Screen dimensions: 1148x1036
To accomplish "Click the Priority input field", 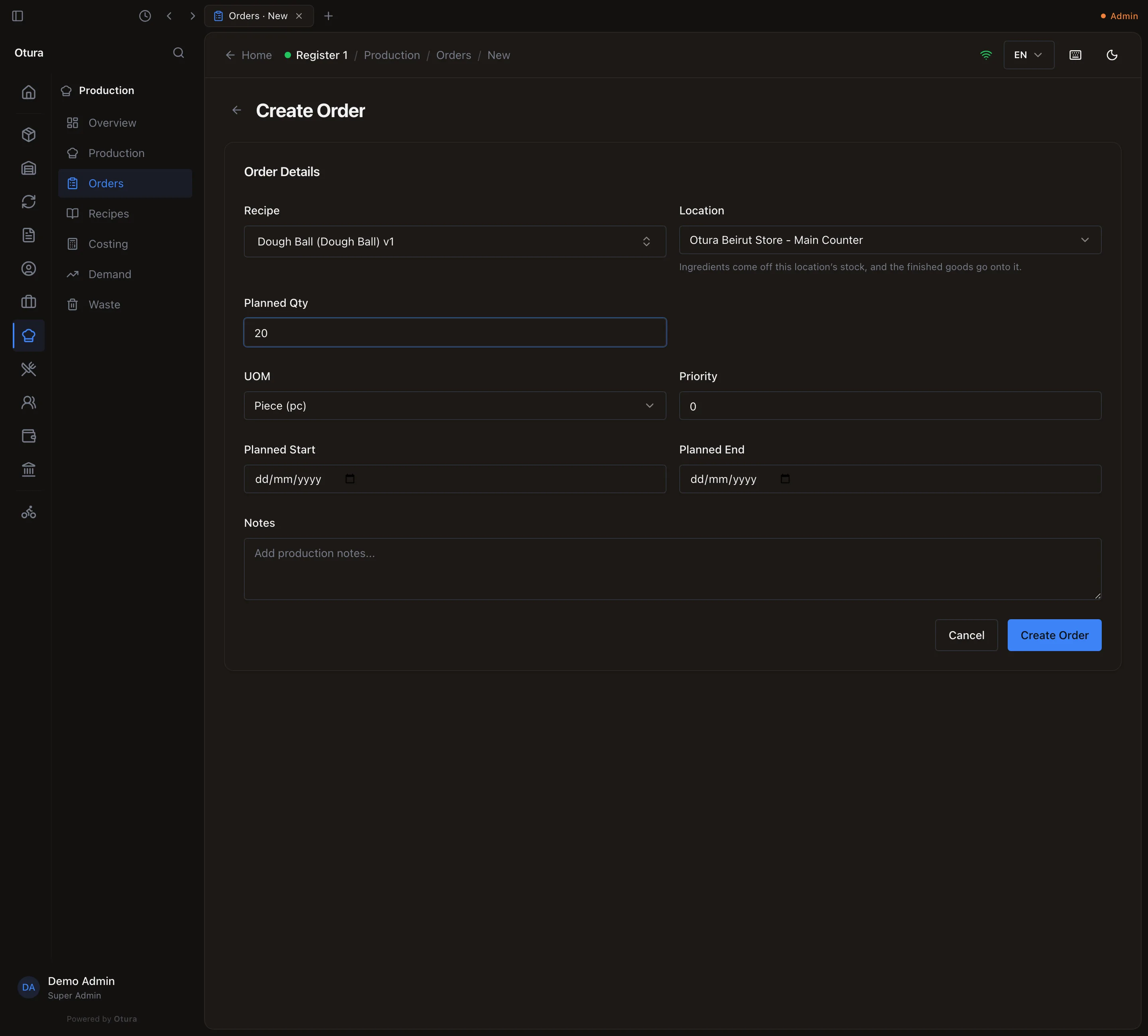I will coord(890,406).
